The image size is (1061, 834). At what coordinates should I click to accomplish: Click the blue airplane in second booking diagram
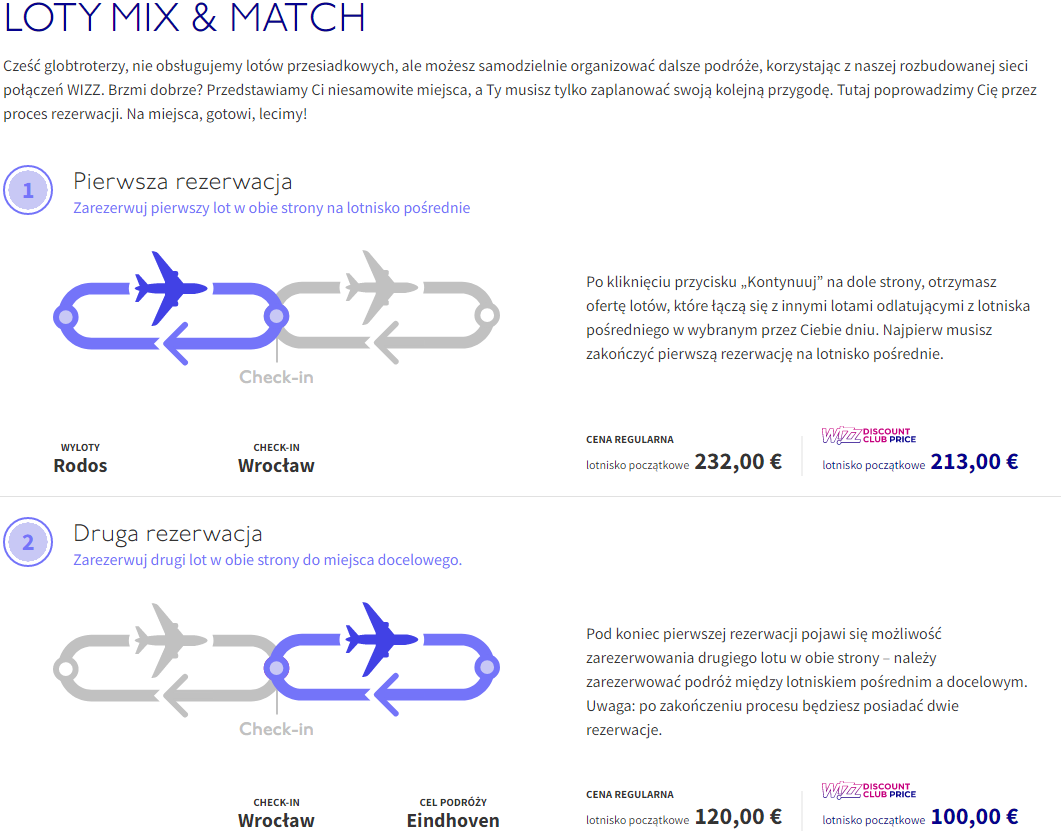tap(381, 640)
